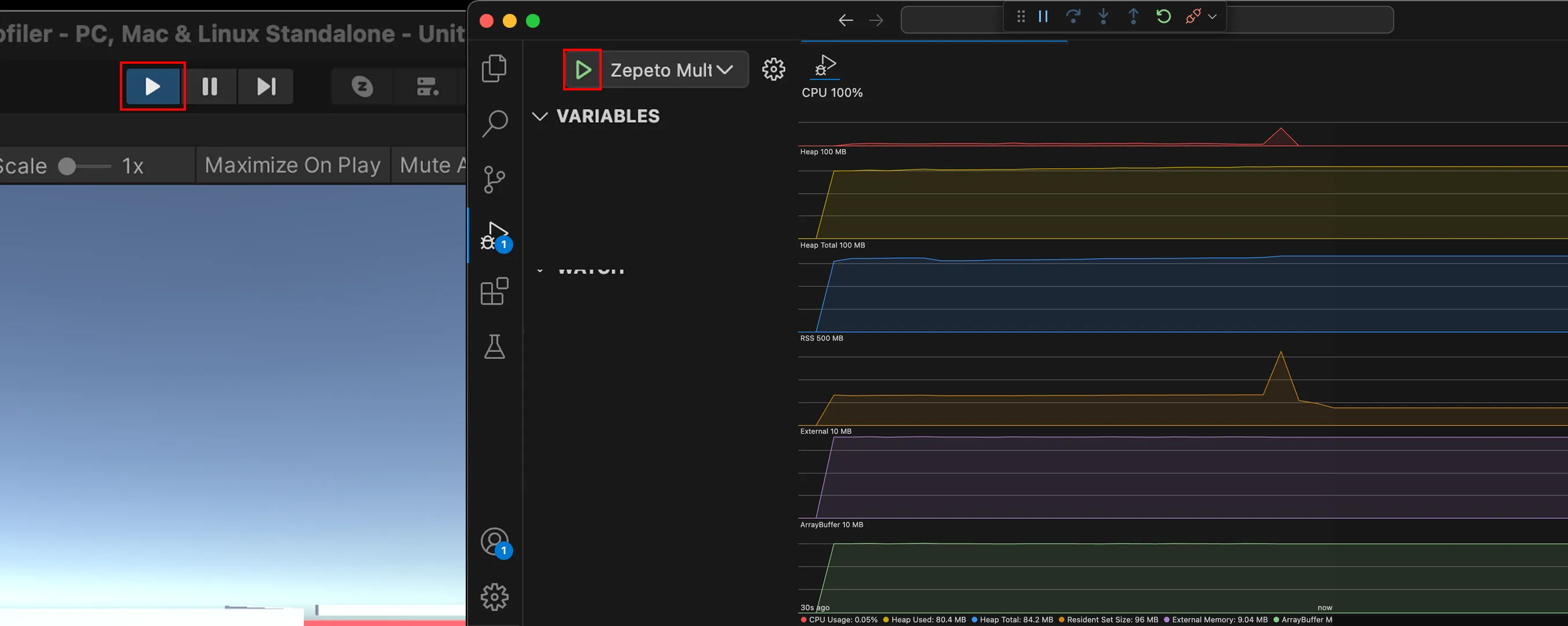Click Resident Set Size: 96 MB legend entry

pyautogui.click(x=1109, y=619)
